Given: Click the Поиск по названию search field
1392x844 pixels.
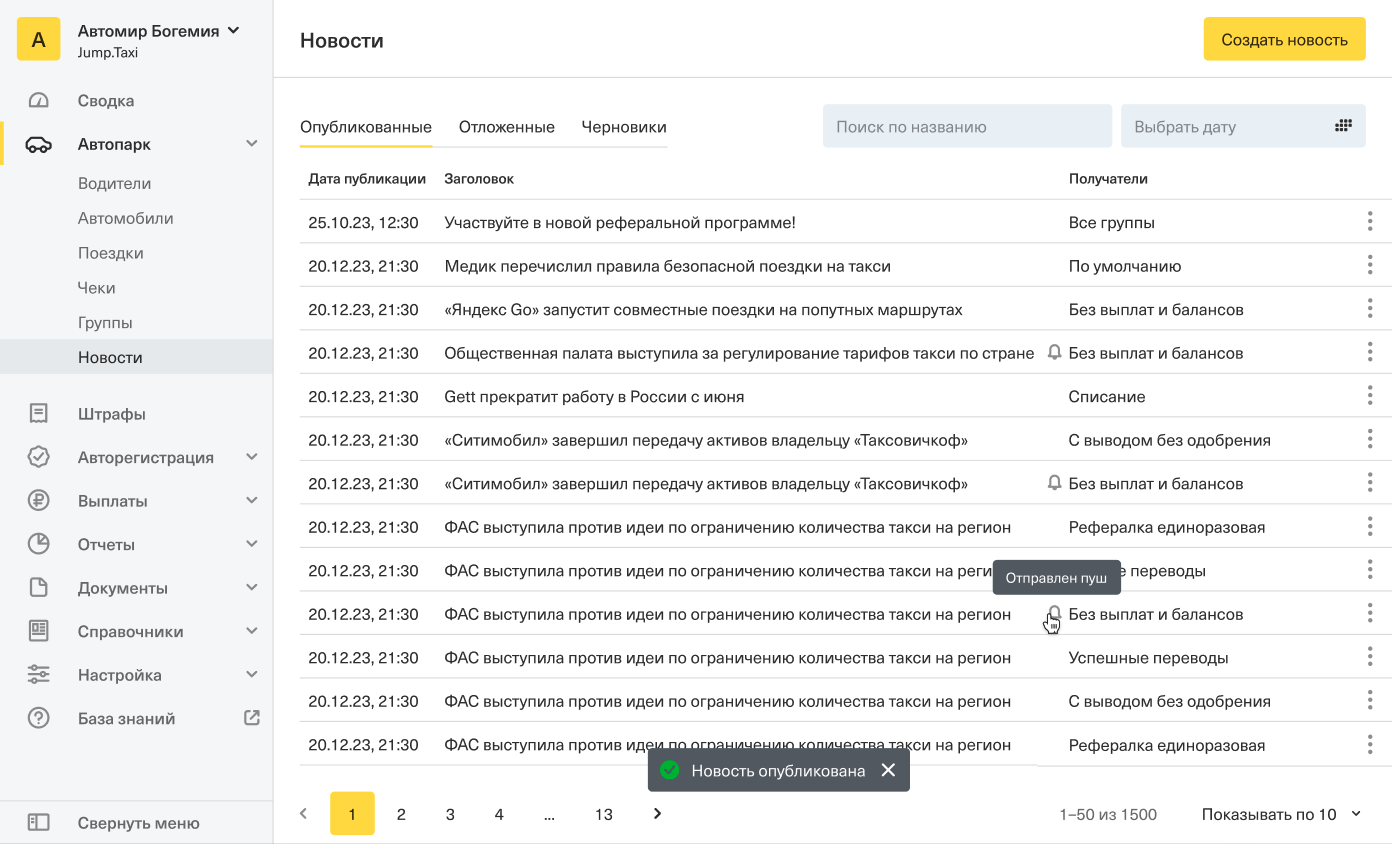Looking at the screenshot, I should (967, 127).
